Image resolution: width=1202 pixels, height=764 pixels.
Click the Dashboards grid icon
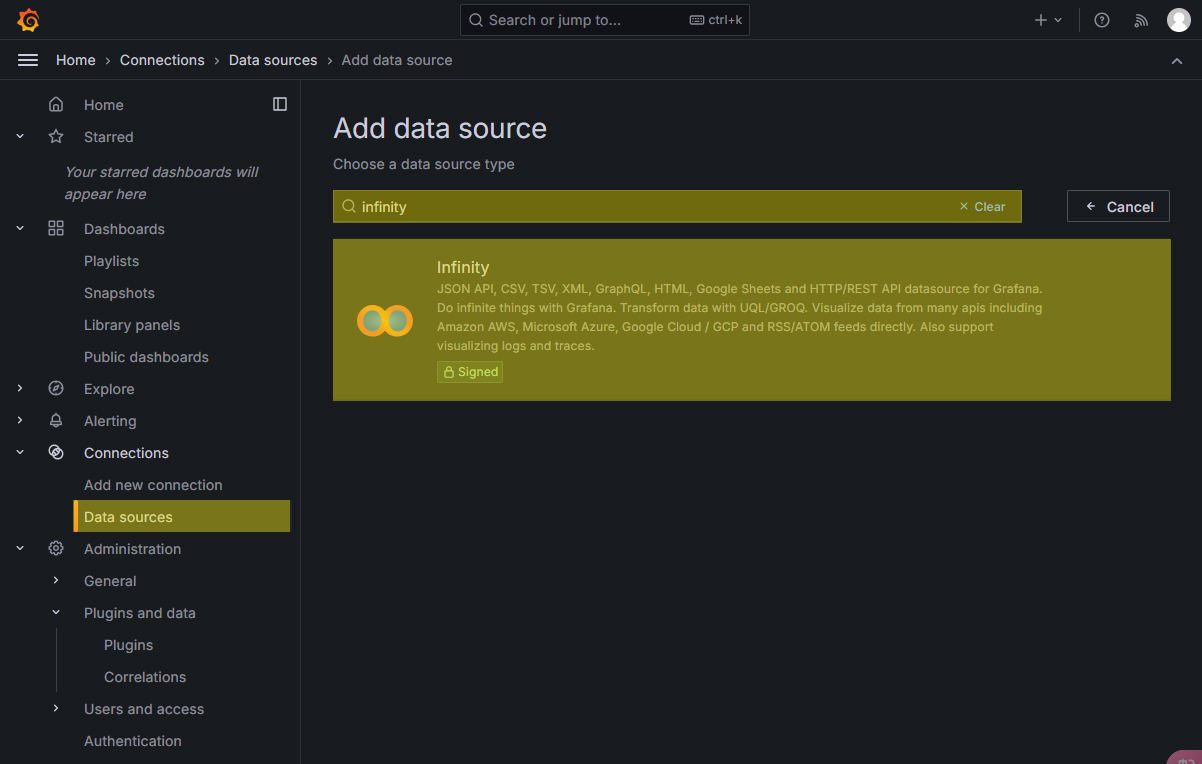[x=56, y=228]
